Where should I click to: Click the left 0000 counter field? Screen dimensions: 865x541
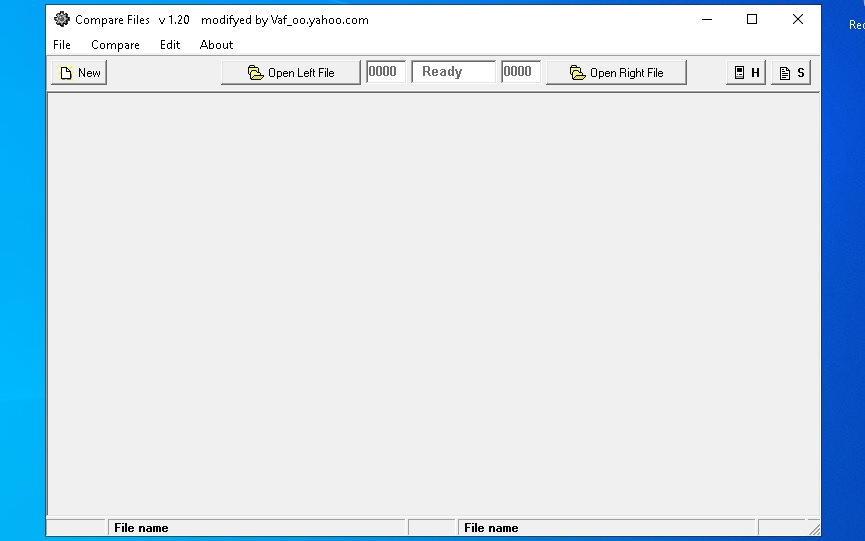(x=386, y=72)
